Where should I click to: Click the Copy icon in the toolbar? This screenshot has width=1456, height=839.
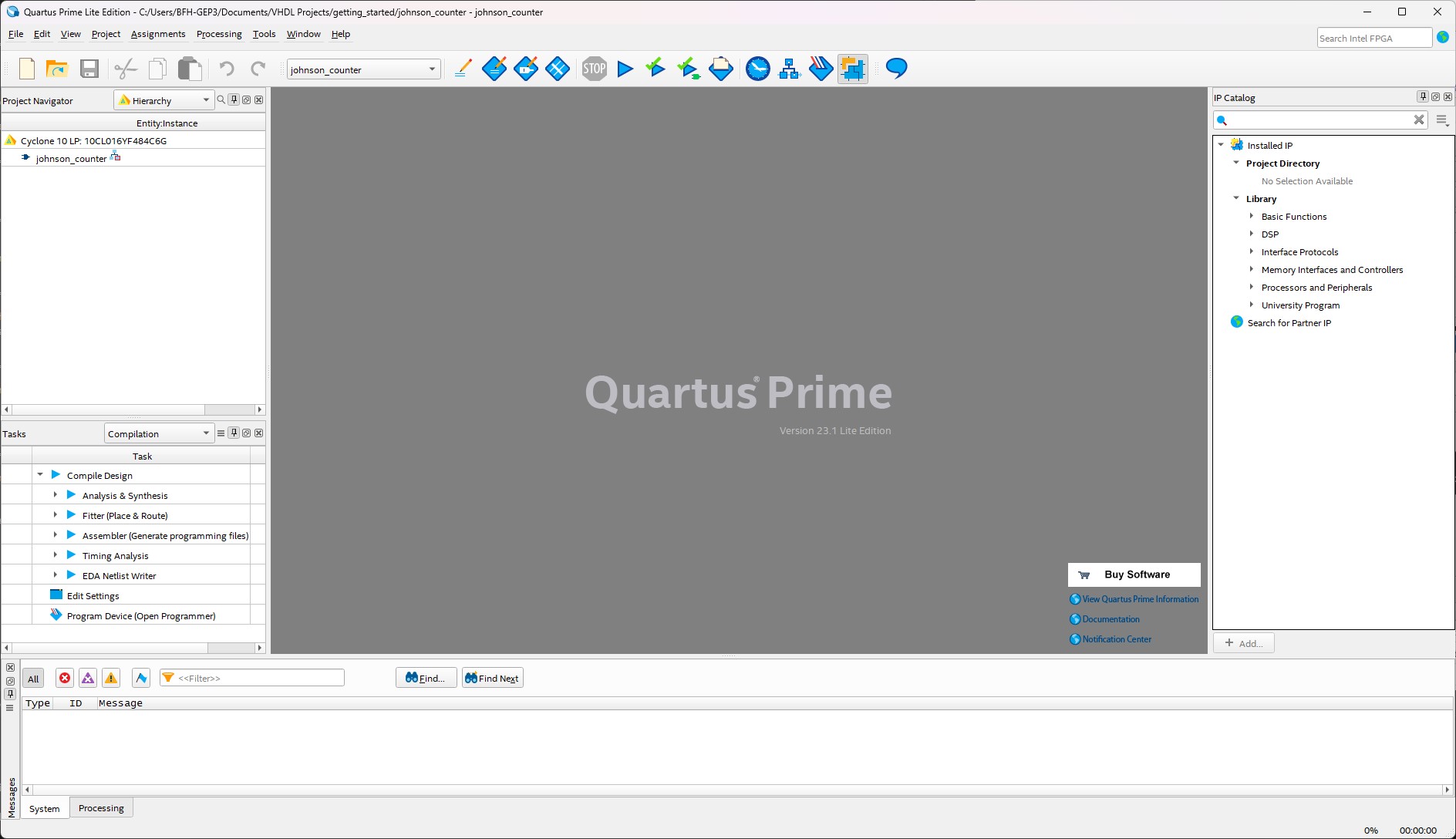click(157, 69)
